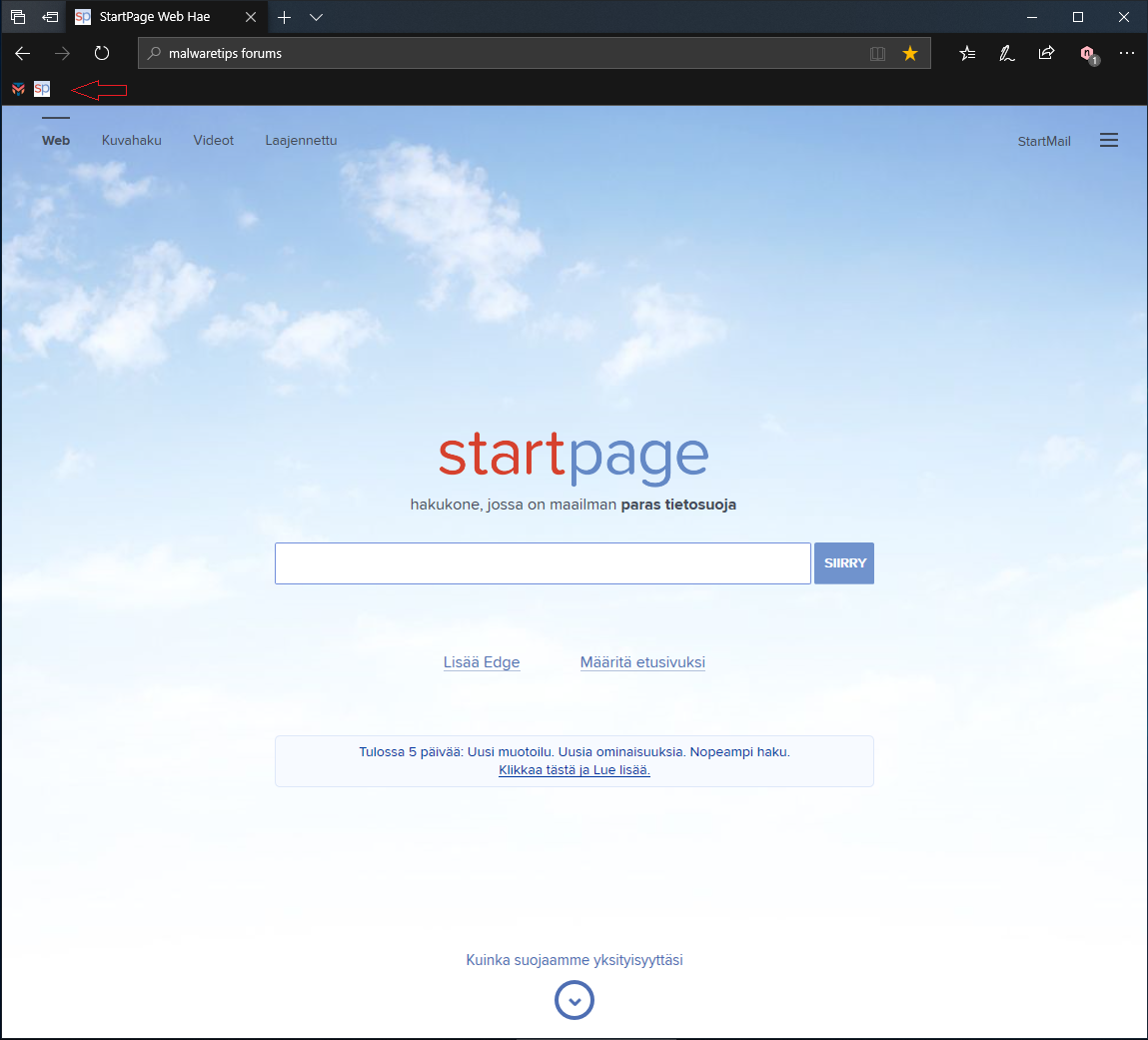Open the MalwareTips favorites bar bookmark
Screen dimensions: 1148x1040
(18, 89)
